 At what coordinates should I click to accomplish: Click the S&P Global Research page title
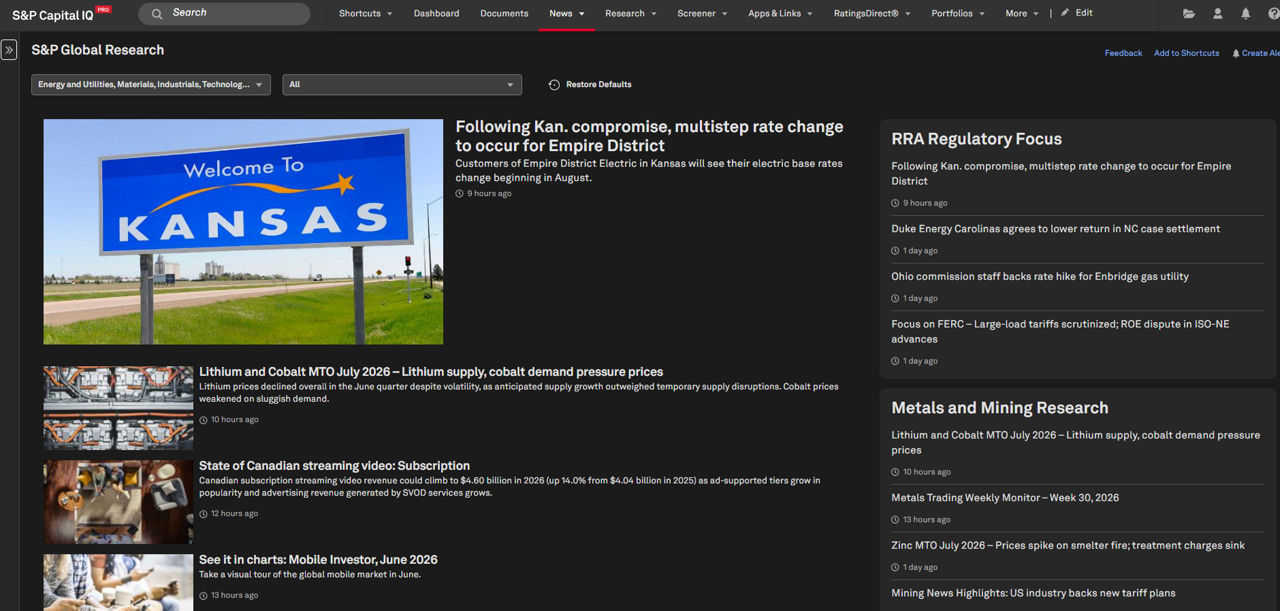coord(98,50)
